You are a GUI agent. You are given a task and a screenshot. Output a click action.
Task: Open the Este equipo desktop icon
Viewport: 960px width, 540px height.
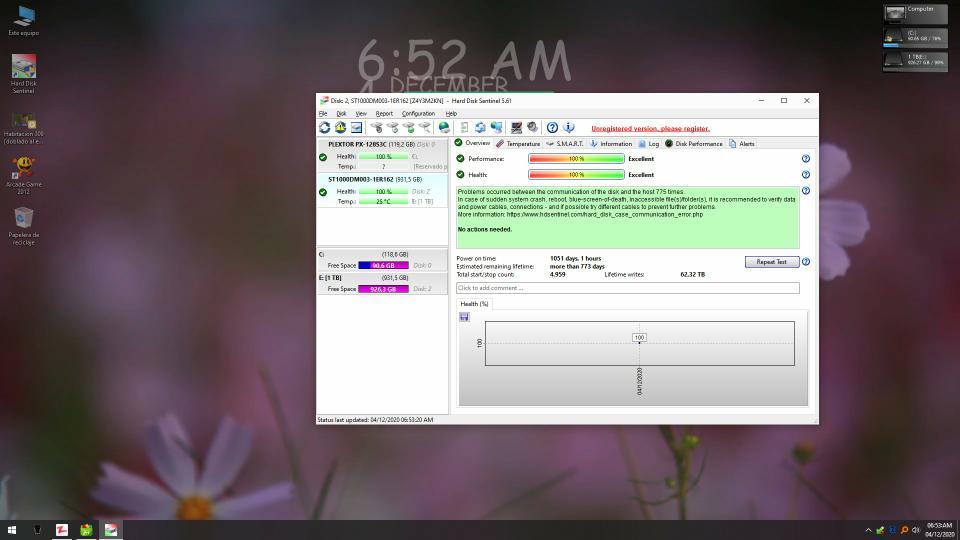tap(23, 21)
